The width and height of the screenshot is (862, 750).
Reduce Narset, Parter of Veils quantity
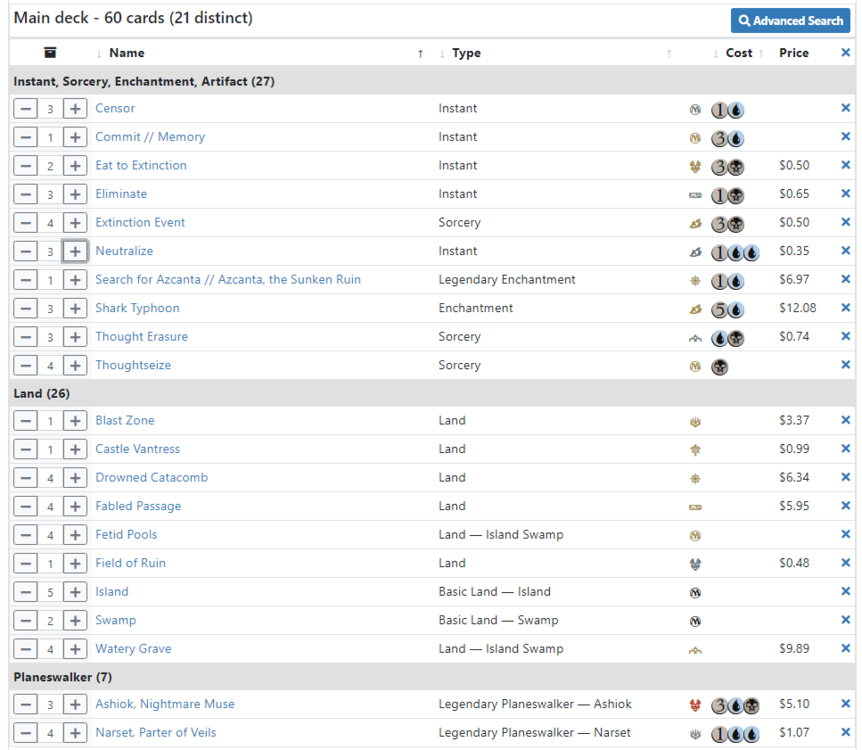click(x=26, y=733)
